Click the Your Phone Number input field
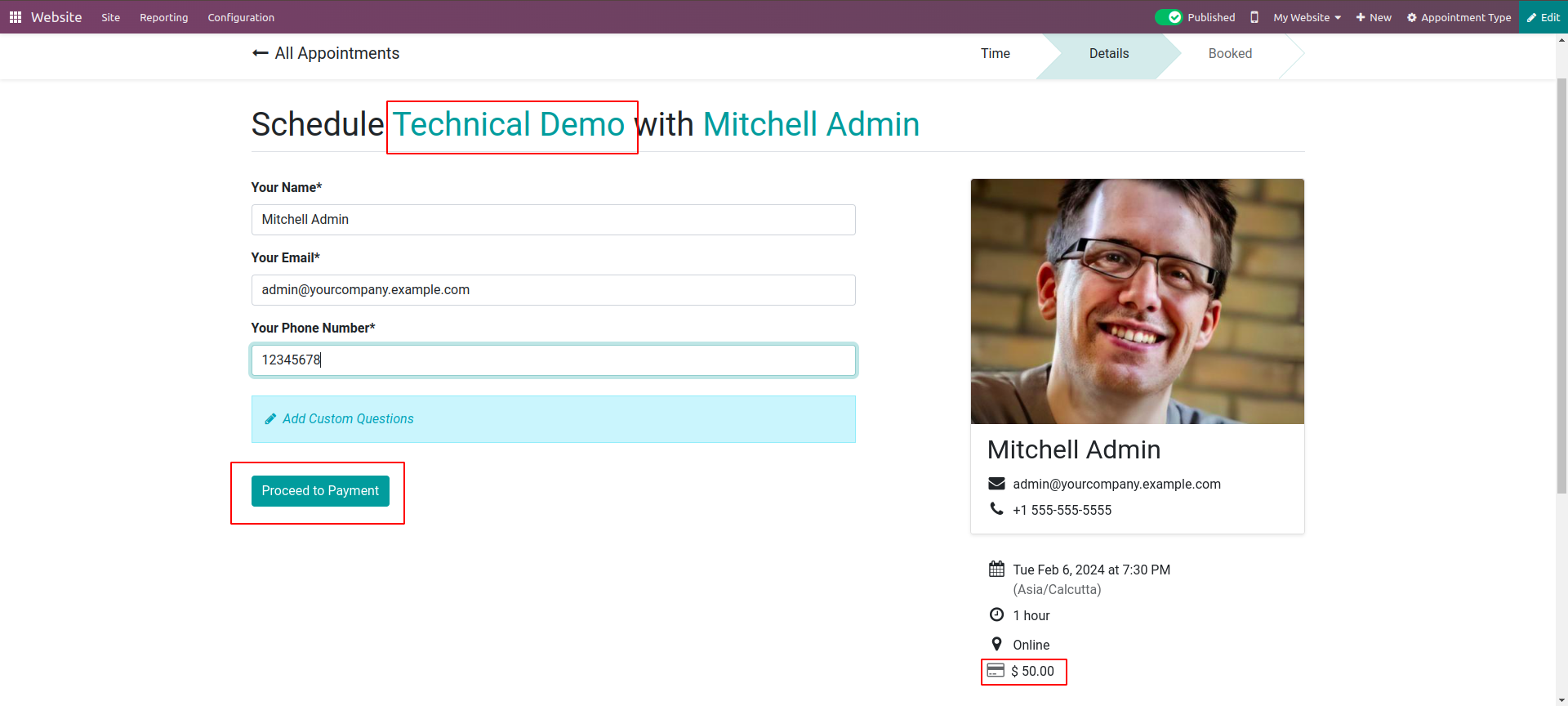 (554, 360)
